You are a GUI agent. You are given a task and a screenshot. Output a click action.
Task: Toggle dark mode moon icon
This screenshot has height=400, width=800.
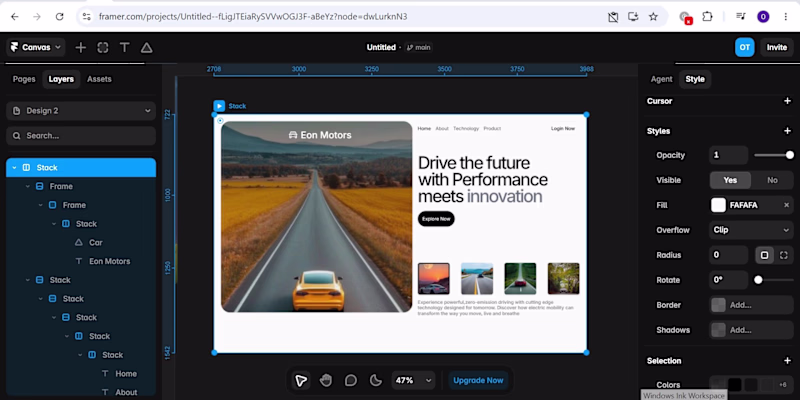click(x=376, y=380)
